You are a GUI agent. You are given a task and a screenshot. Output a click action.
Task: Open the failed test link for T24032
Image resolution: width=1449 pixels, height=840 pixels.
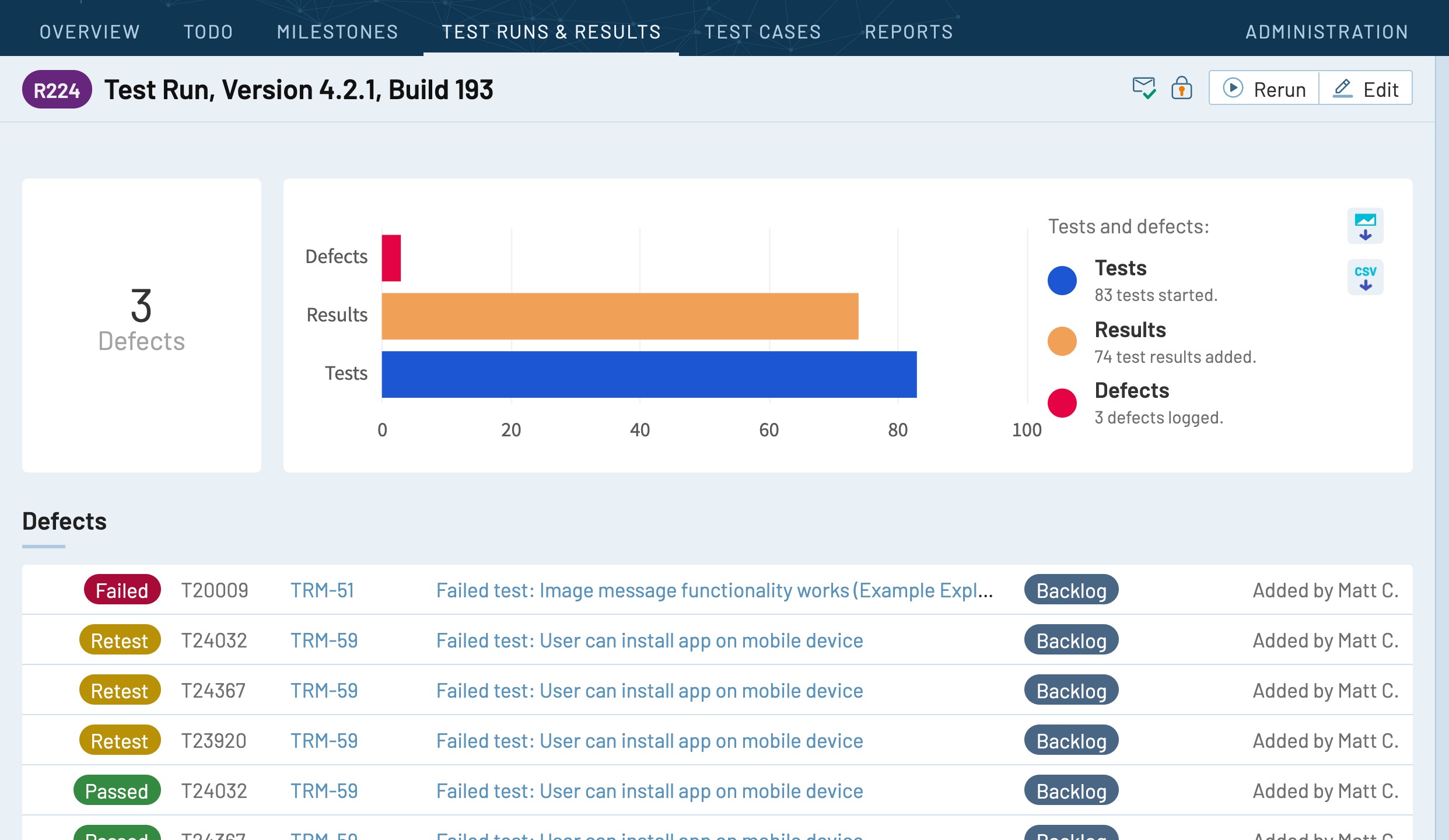point(649,640)
